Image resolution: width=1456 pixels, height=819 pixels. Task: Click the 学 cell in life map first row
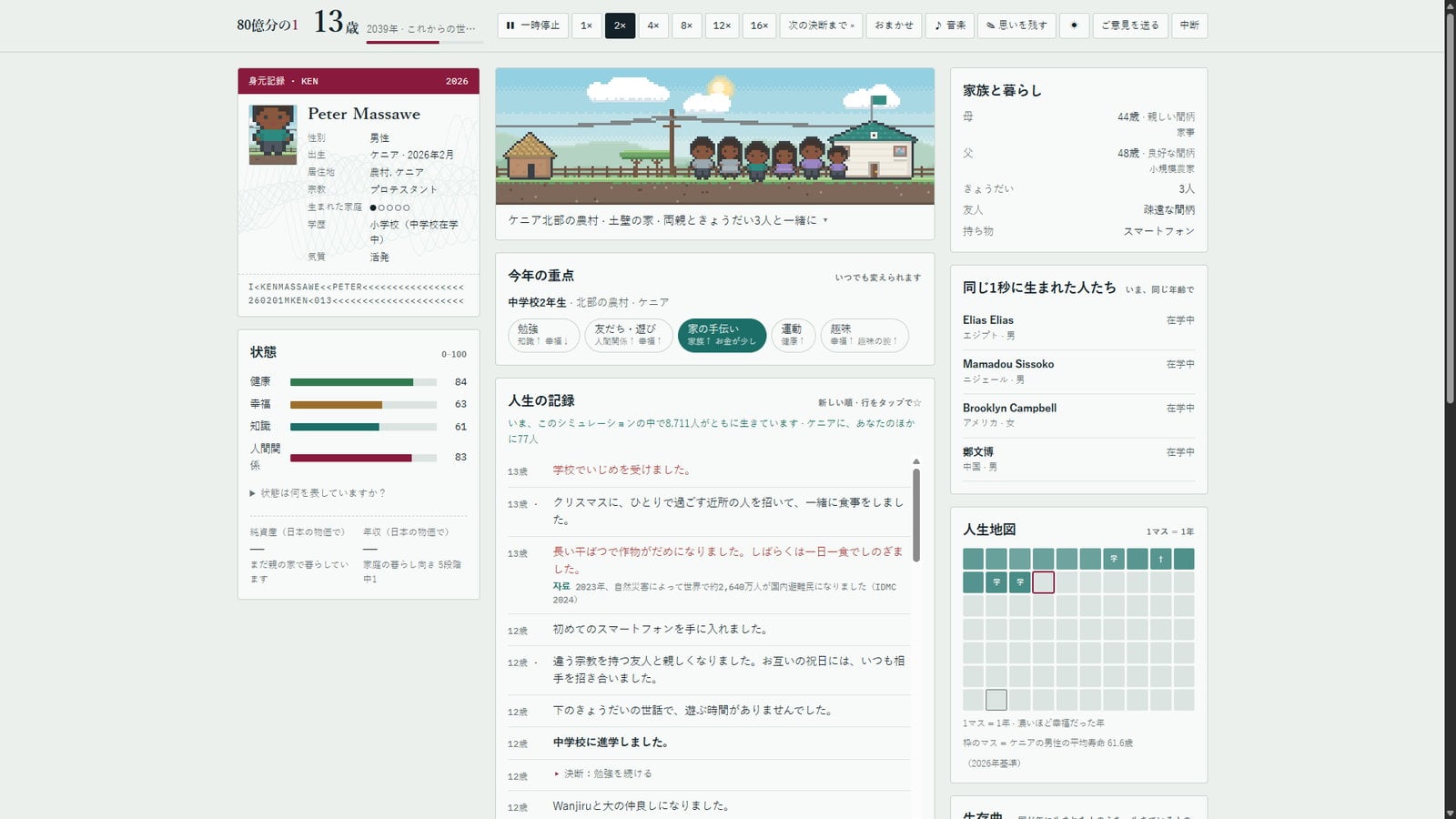[x=1114, y=559]
